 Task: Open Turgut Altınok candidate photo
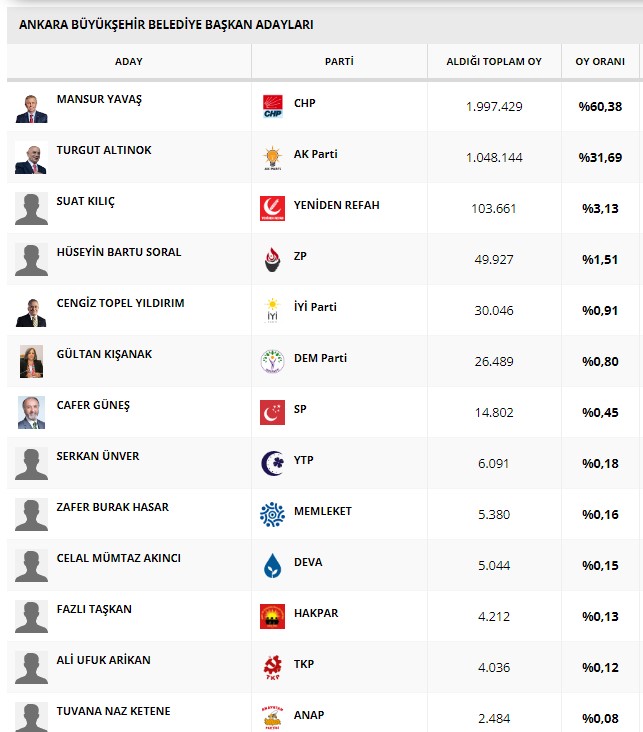pyautogui.click(x=31, y=158)
